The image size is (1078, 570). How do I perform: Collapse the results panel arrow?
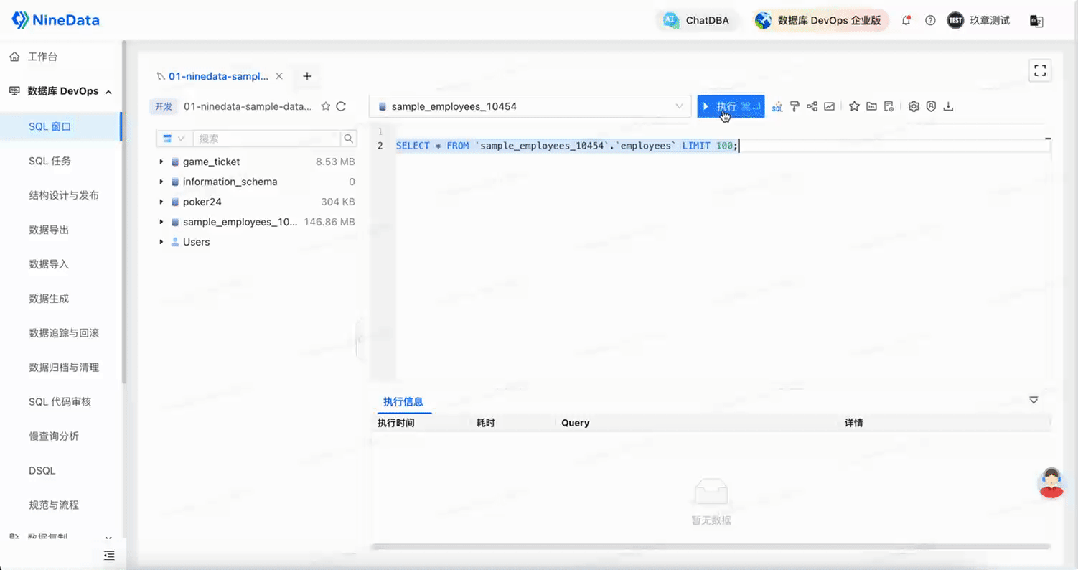1033,399
